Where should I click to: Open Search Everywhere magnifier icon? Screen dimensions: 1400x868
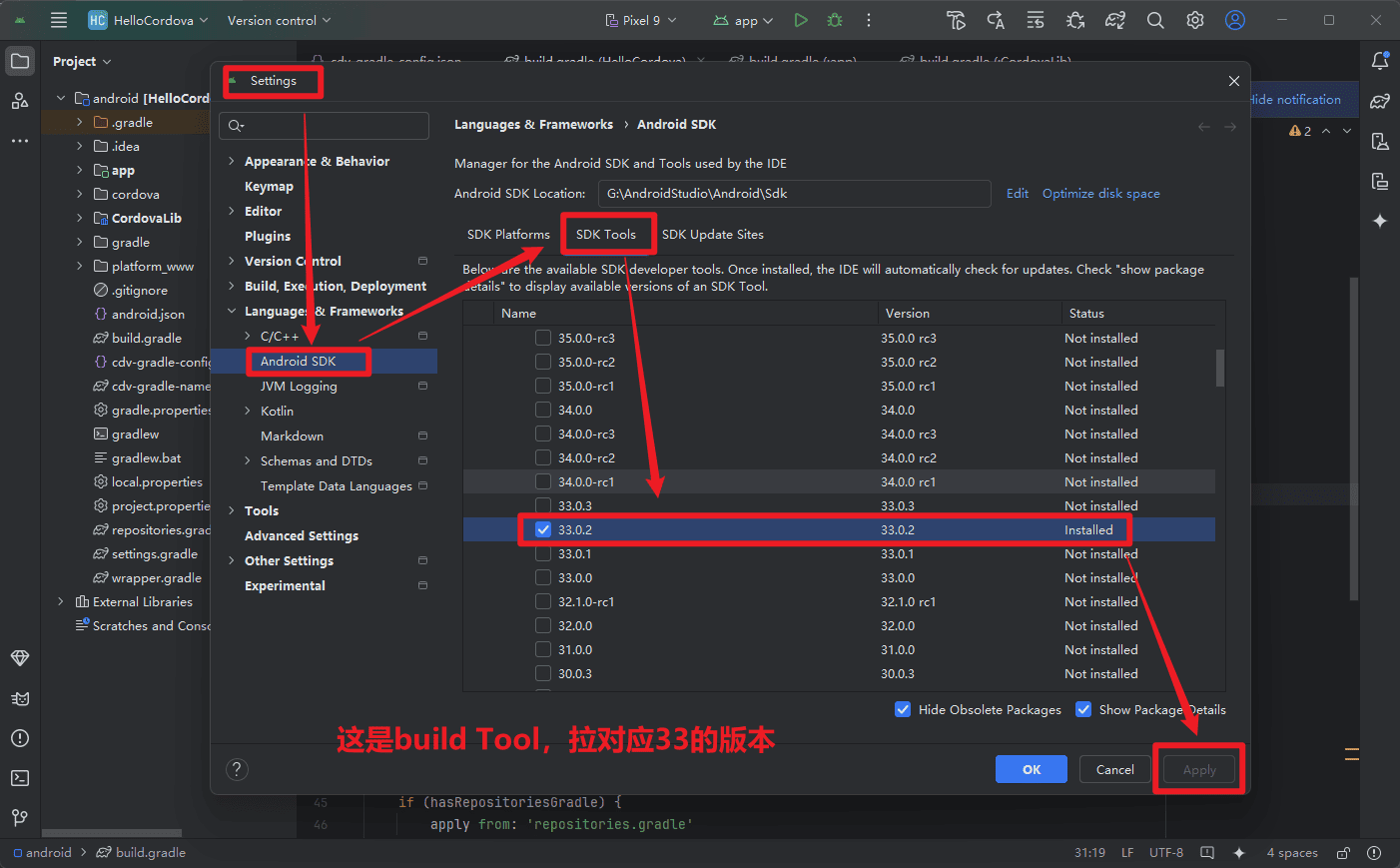point(1155,20)
